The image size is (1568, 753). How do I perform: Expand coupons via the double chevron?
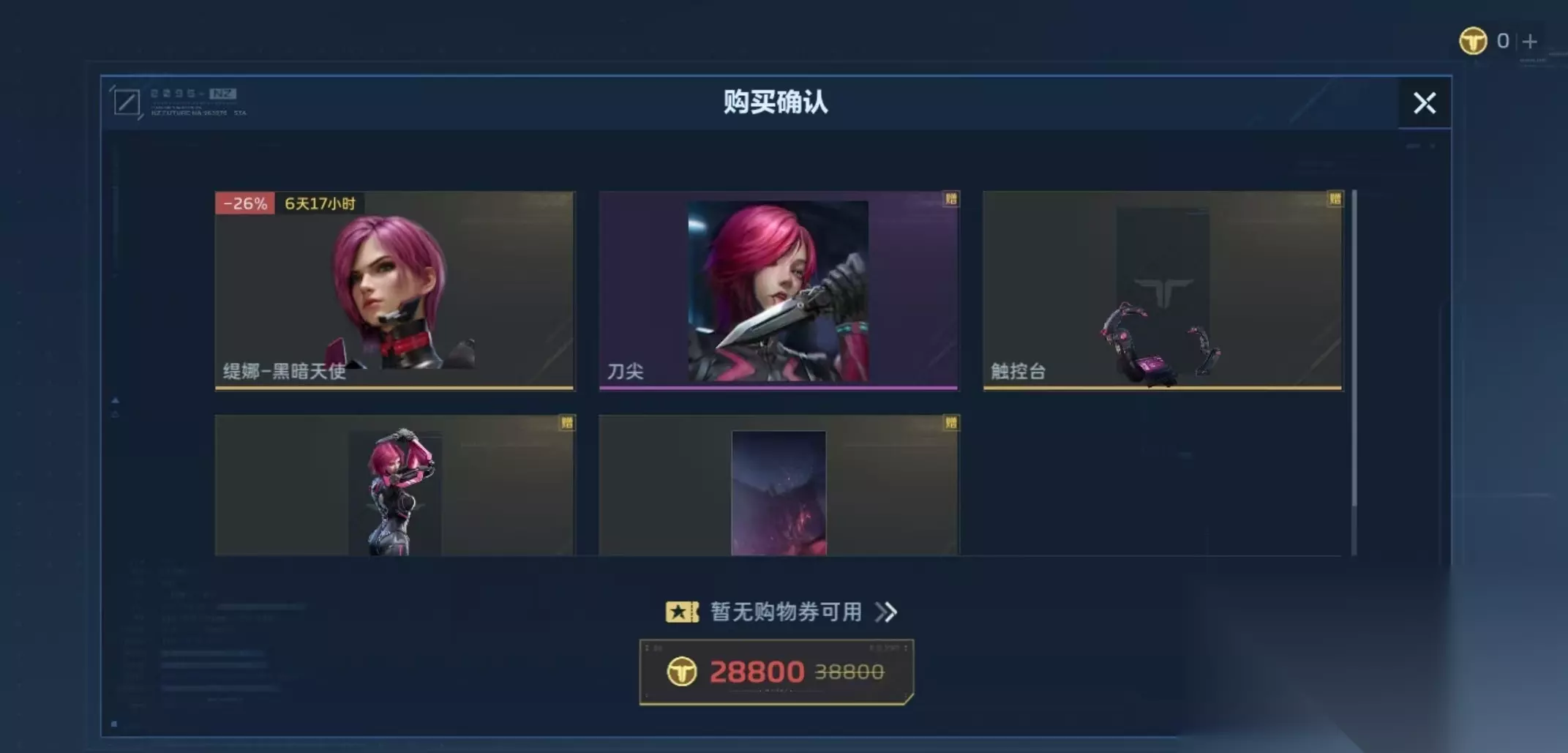(886, 612)
